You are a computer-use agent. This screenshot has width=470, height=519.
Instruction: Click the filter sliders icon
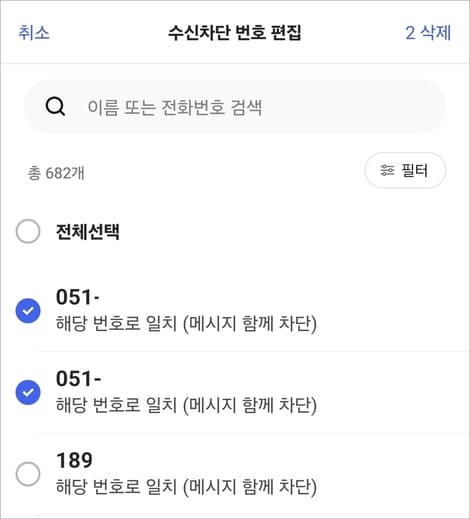coord(387,170)
